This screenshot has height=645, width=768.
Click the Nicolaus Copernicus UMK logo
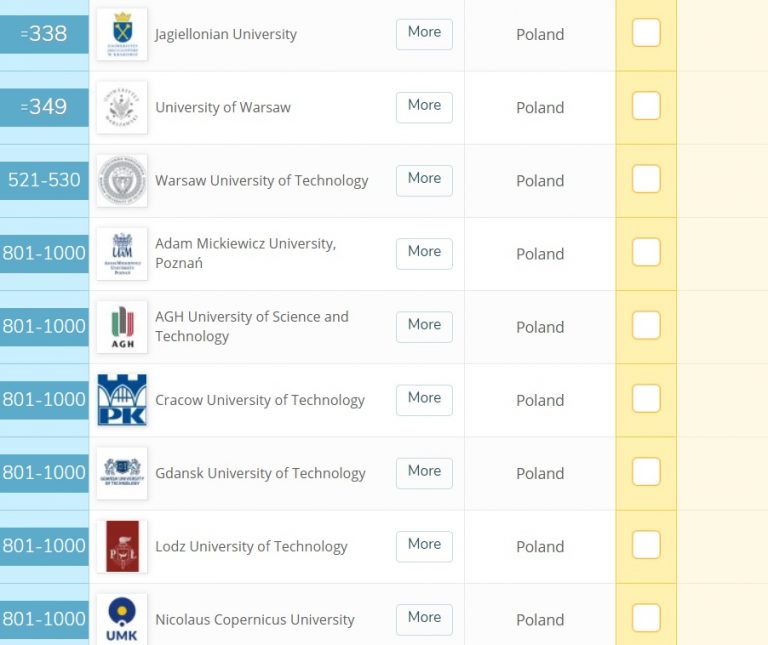tap(122, 619)
